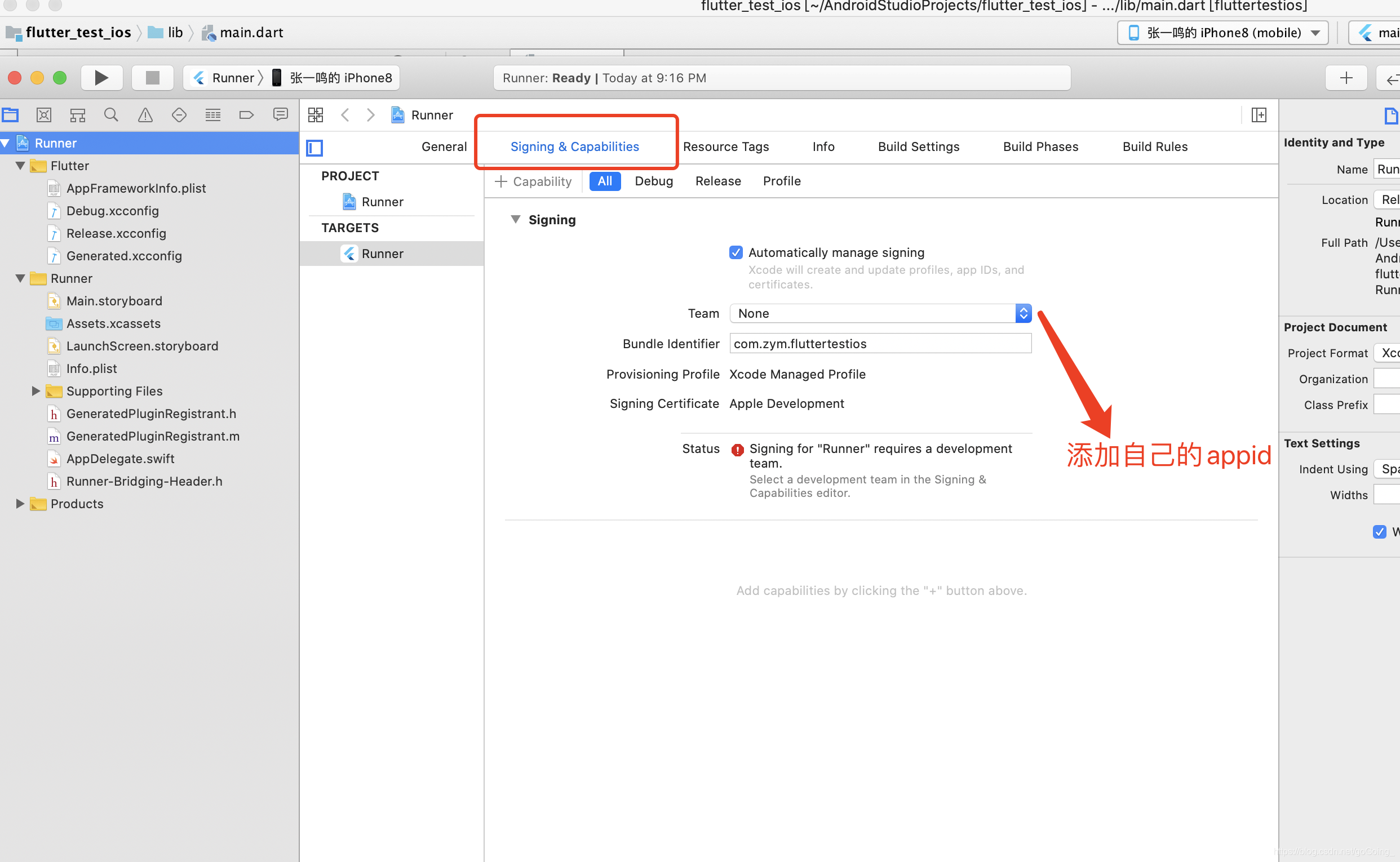This screenshot has width=1400, height=862.
Task: Open the Find navigator magnifier icon
Action: (x=111, y=115)
